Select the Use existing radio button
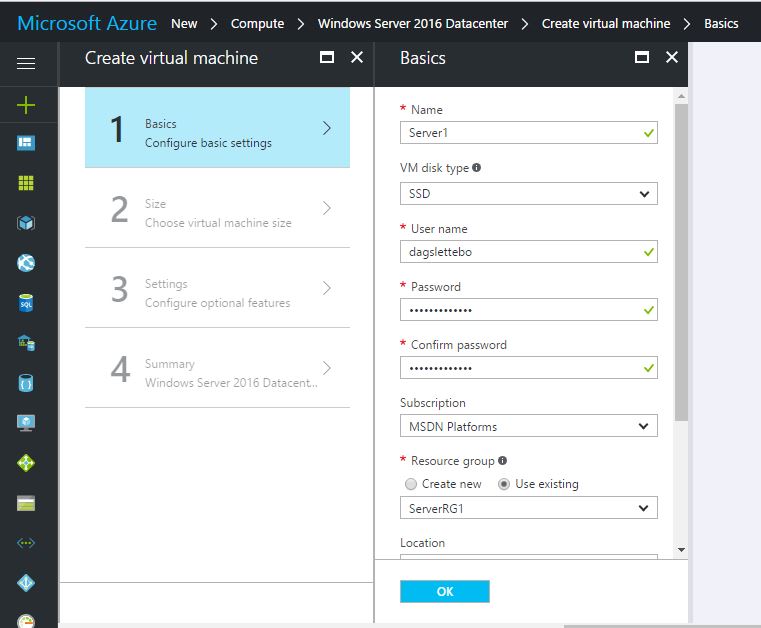 tap(504, 484)
